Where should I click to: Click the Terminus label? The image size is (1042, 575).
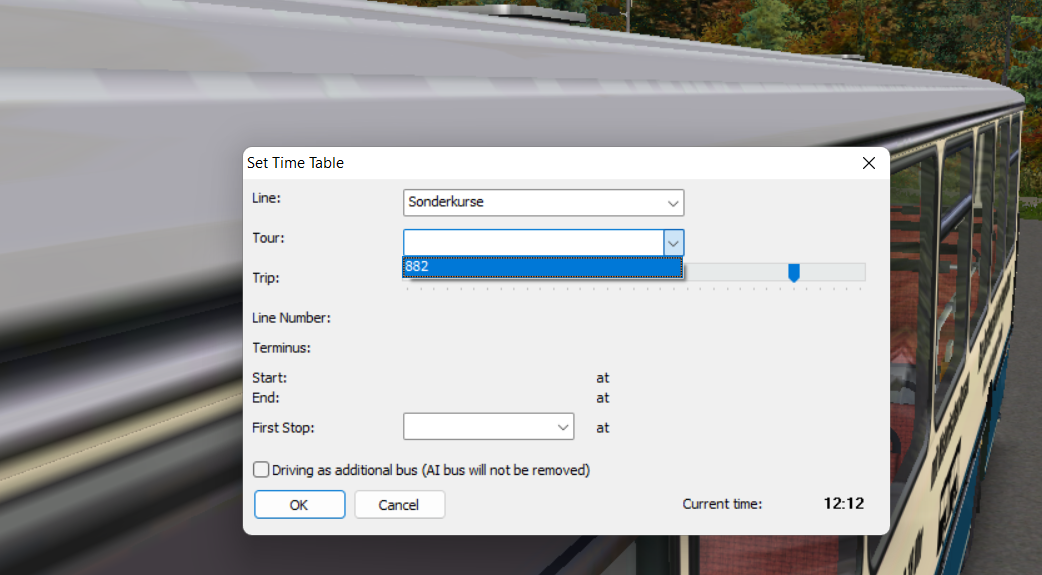[x=281, y=348]
